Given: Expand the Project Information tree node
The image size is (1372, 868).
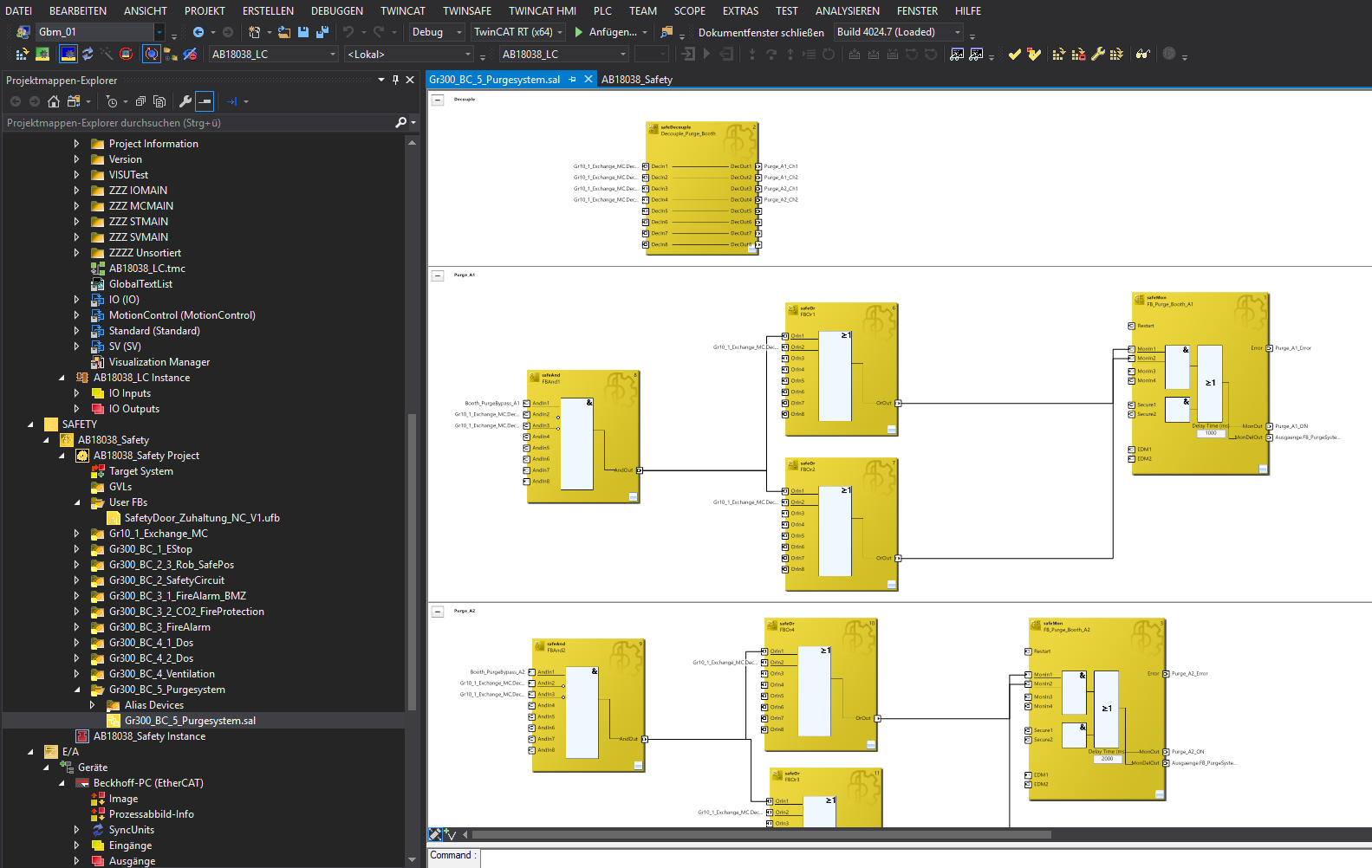Looking at the screenshot, I should pyautogui.click(x=76, y=144).
